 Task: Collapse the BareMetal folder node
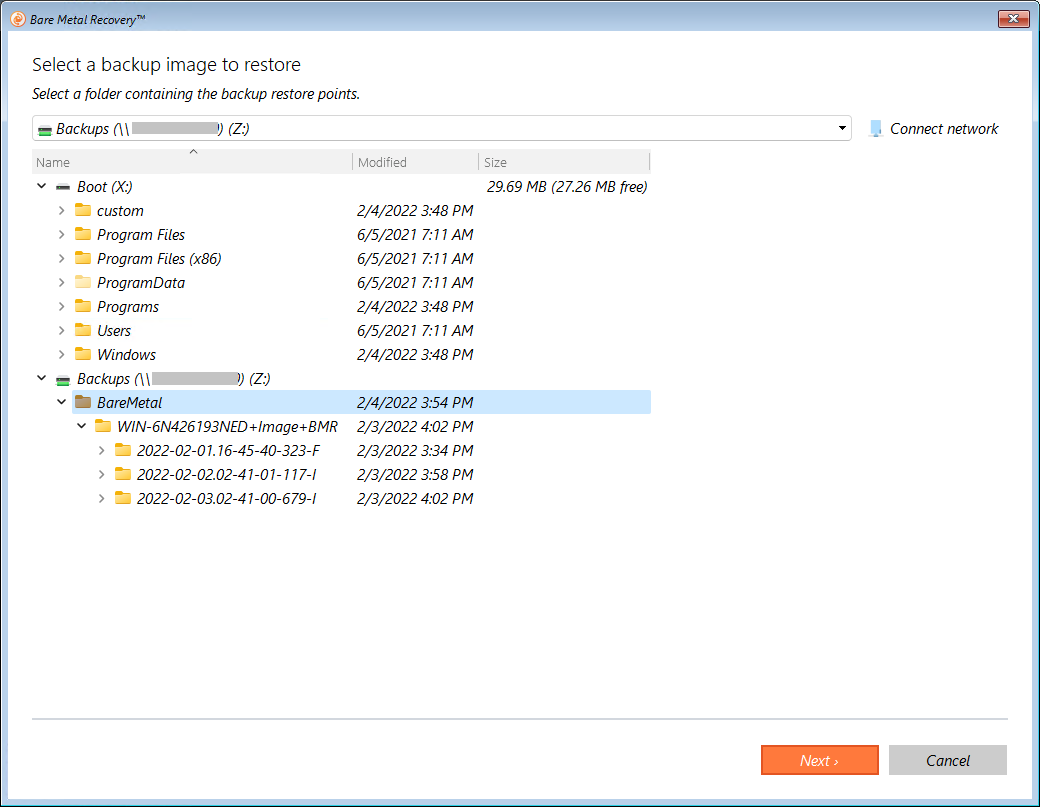tap(61, 403)
